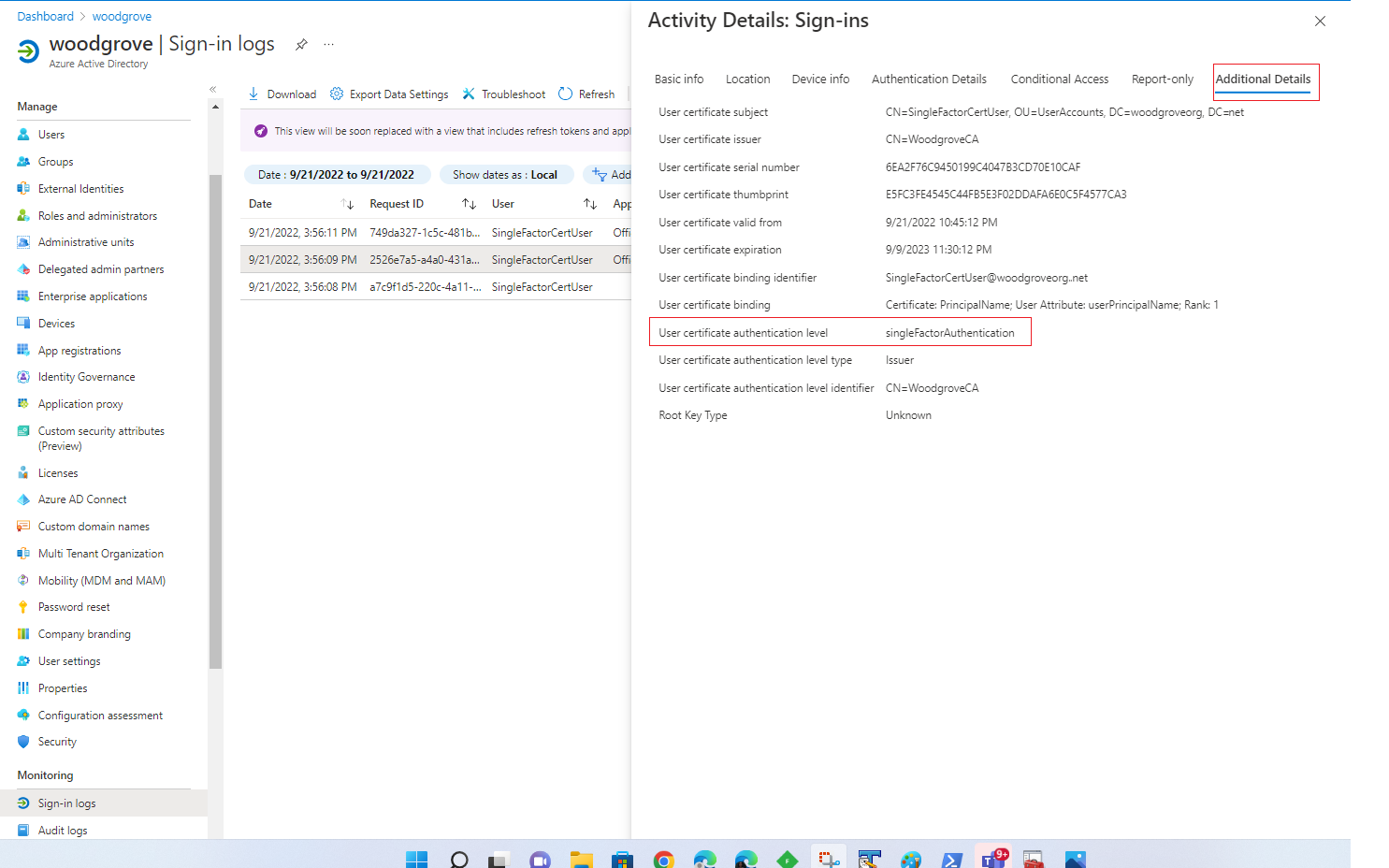Click the singleFactorAuthentication value

949,333
